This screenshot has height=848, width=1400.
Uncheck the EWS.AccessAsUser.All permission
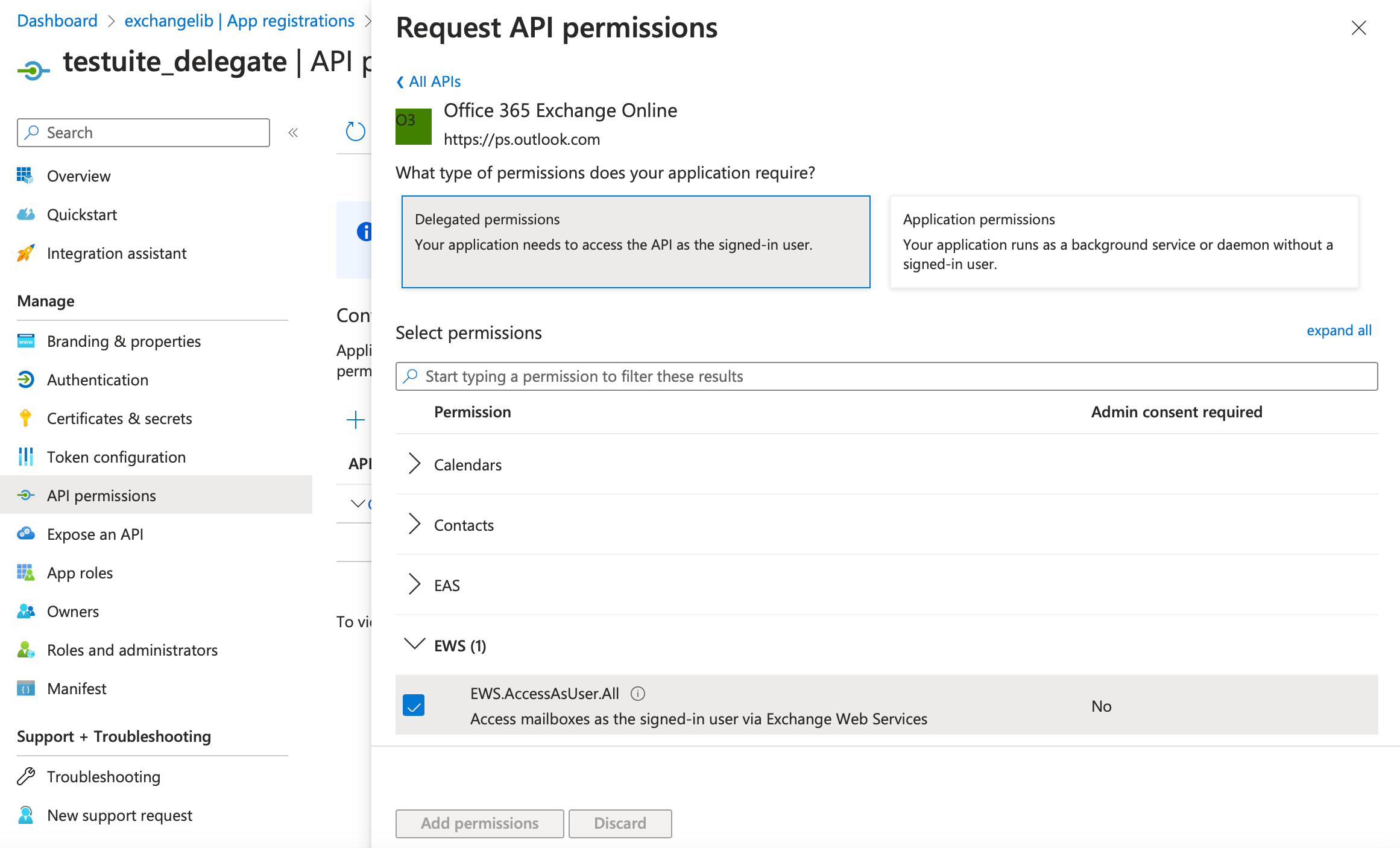tap(414, 705)
